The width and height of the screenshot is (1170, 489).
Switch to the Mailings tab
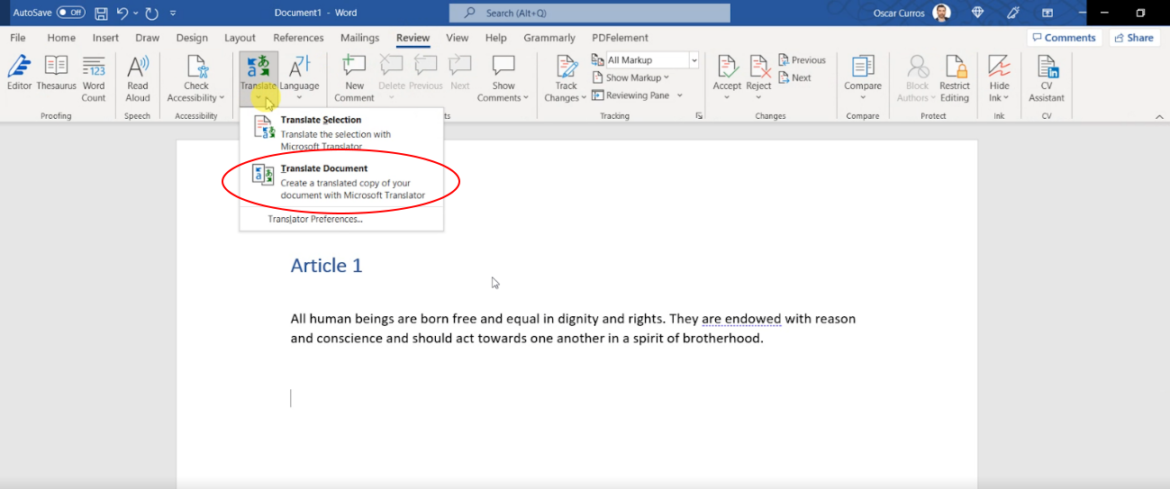[360, 37]
